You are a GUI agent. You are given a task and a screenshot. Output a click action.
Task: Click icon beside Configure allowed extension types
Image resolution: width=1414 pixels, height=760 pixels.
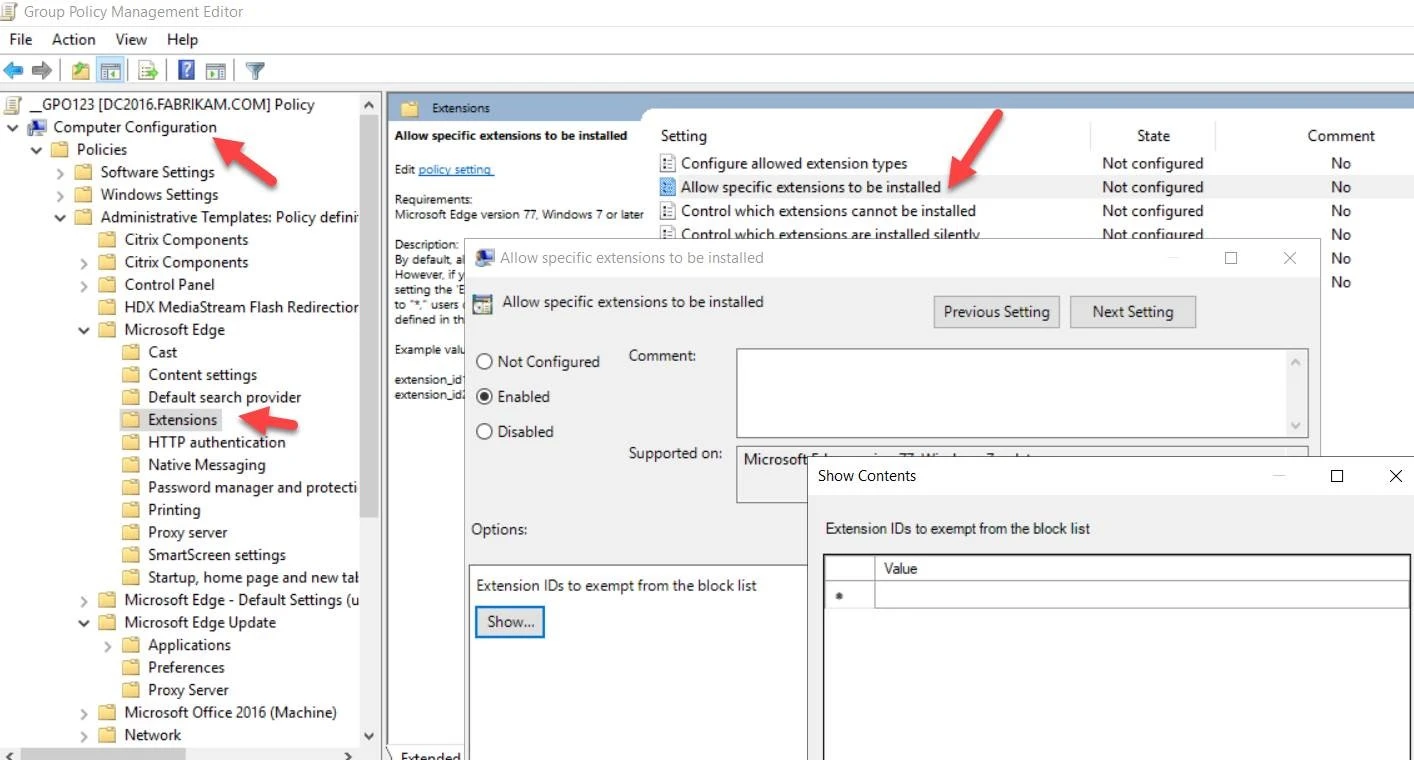coord(668,163)
